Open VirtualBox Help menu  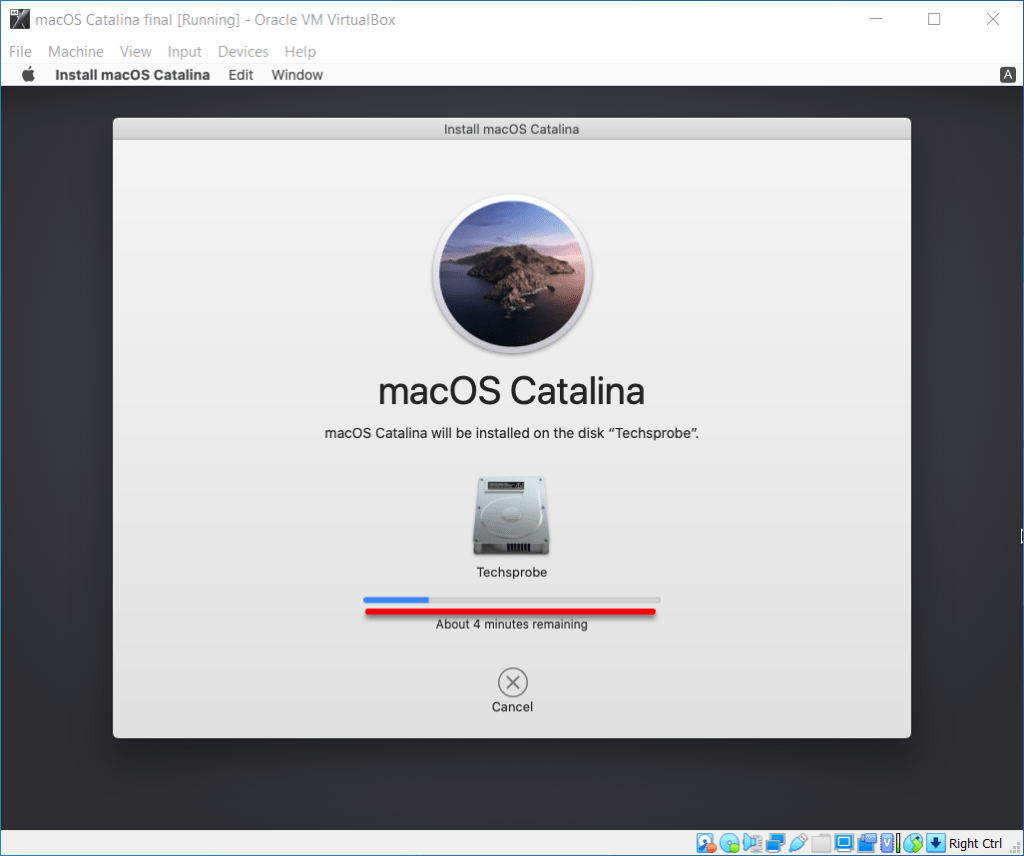tap(300, 52)
